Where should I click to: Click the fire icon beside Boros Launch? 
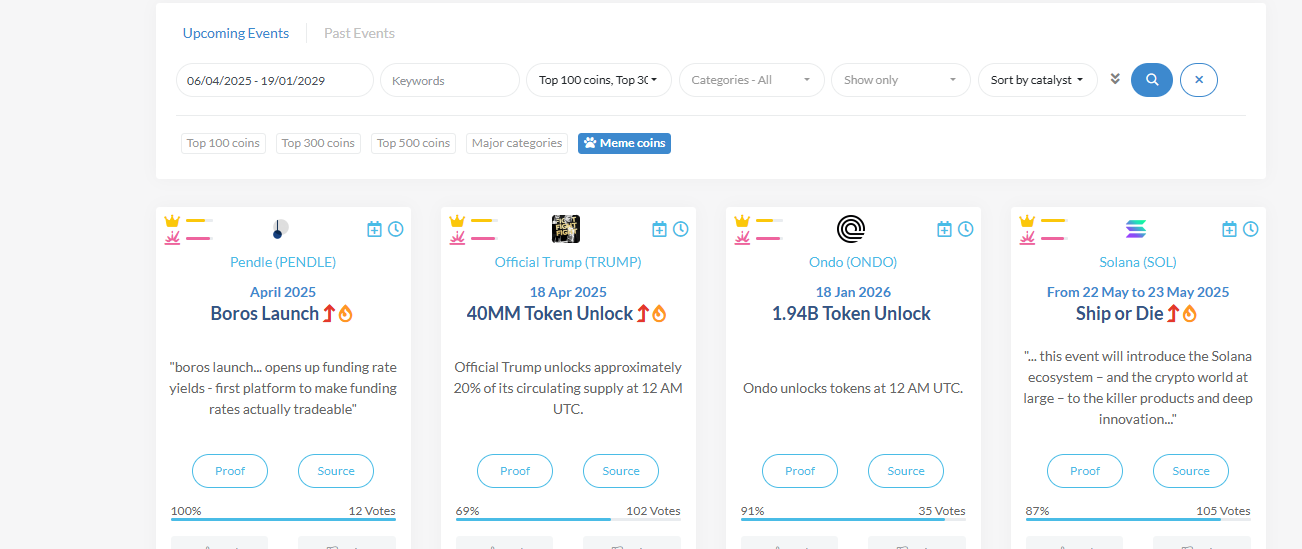[346, 314]
